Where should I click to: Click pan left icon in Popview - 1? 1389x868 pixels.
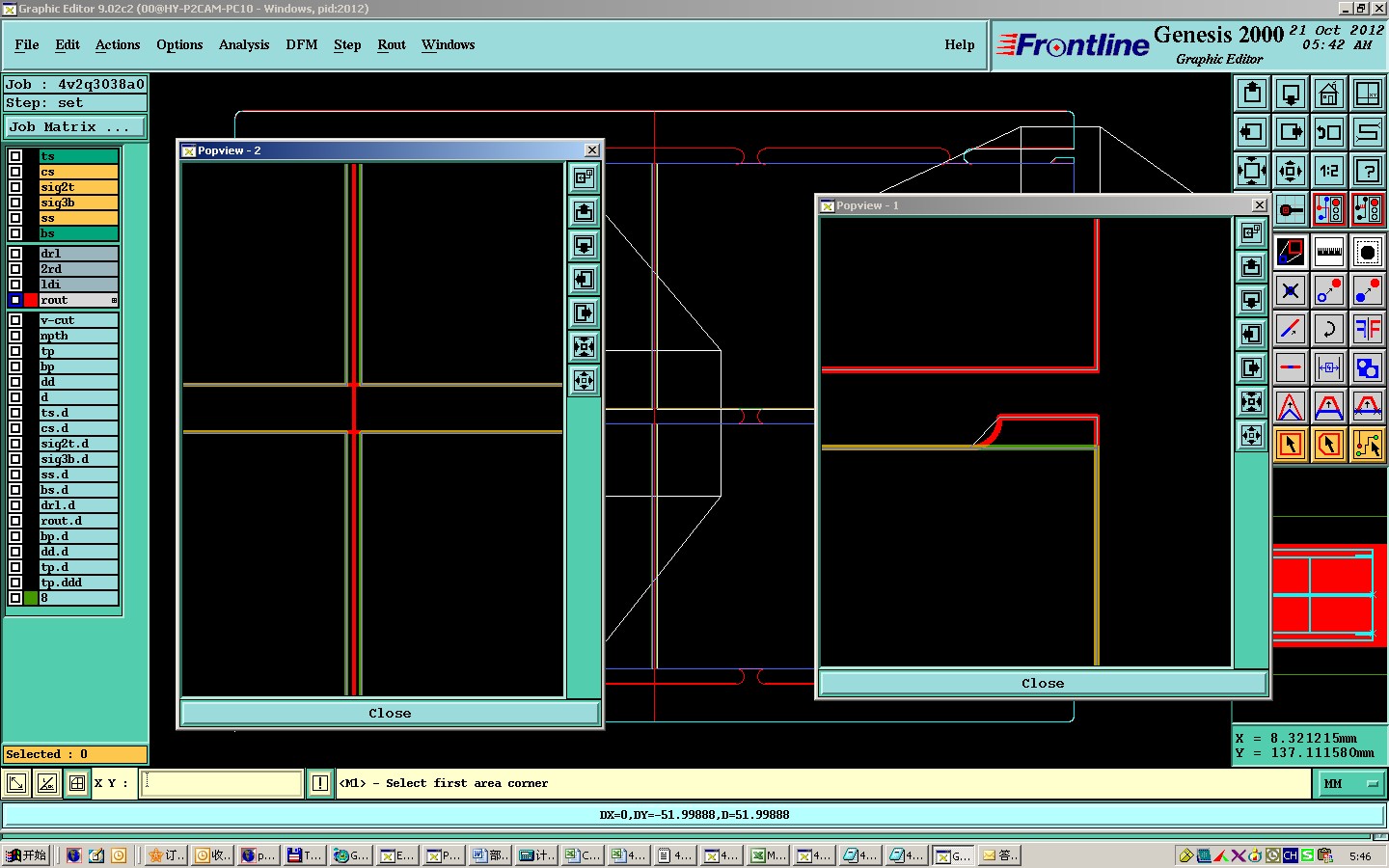pyautogui.click(x=1252, y=334)
